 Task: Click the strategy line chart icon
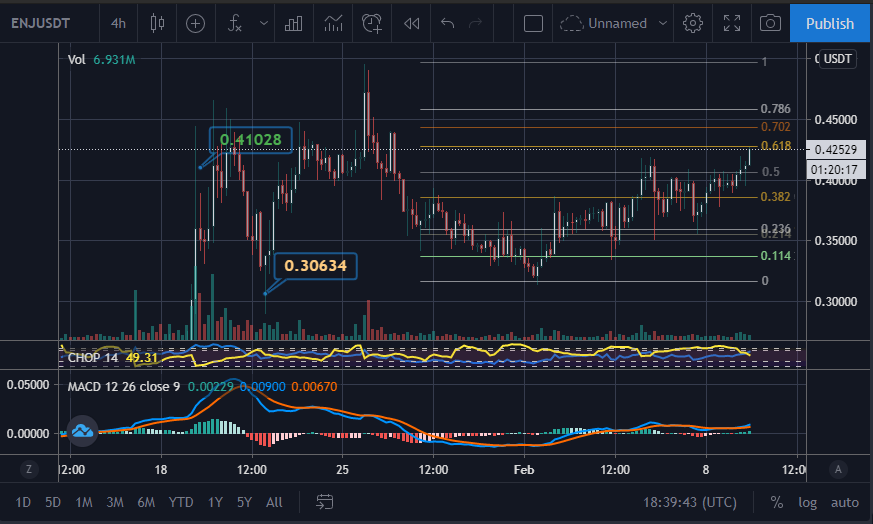point(333,23)
